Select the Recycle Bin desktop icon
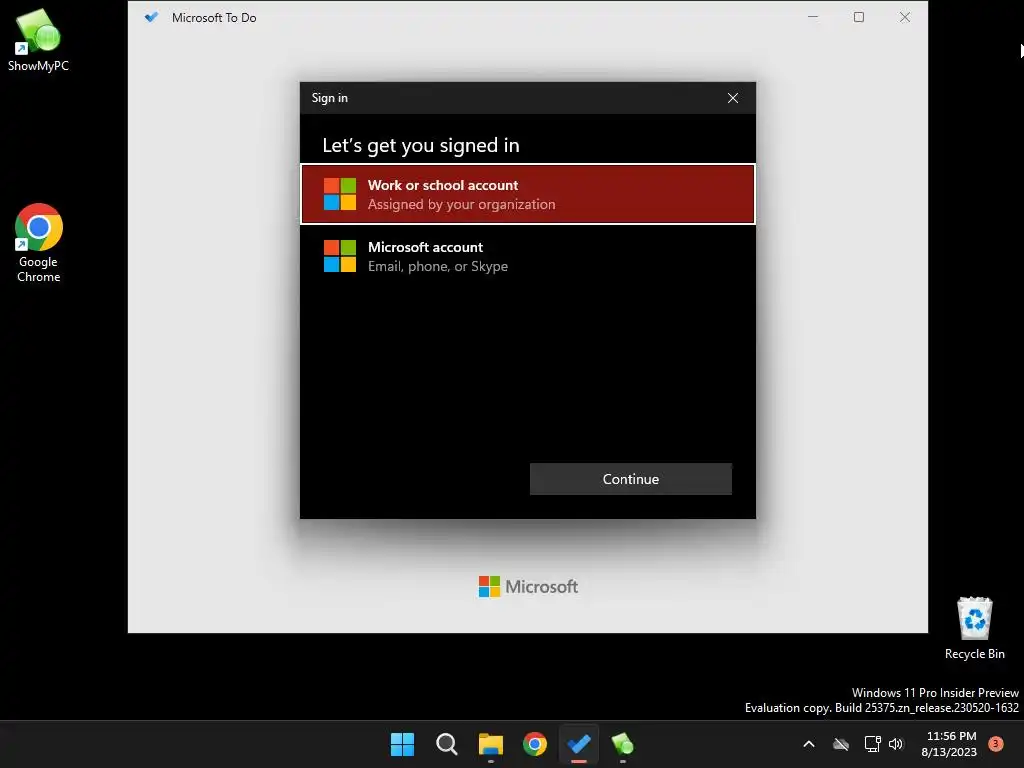Viewport: 1024px width, 768px height. coord(974,628)
